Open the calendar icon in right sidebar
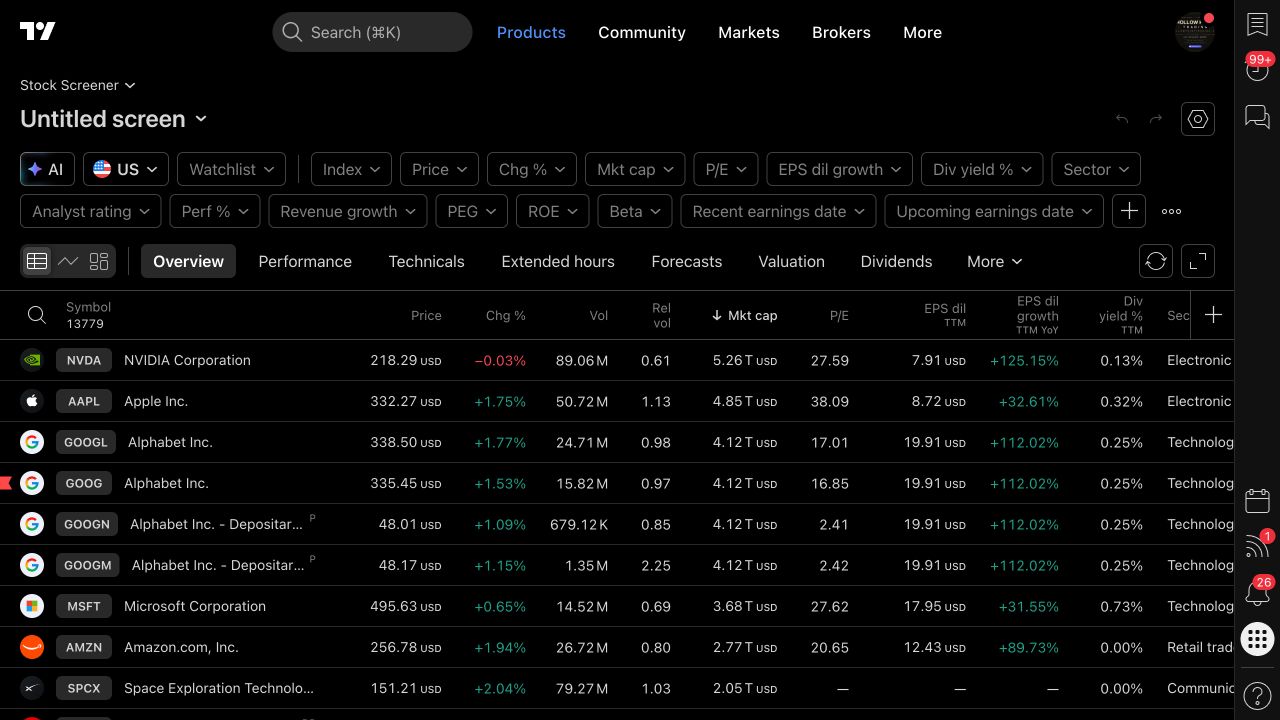 click(1257, 501)
